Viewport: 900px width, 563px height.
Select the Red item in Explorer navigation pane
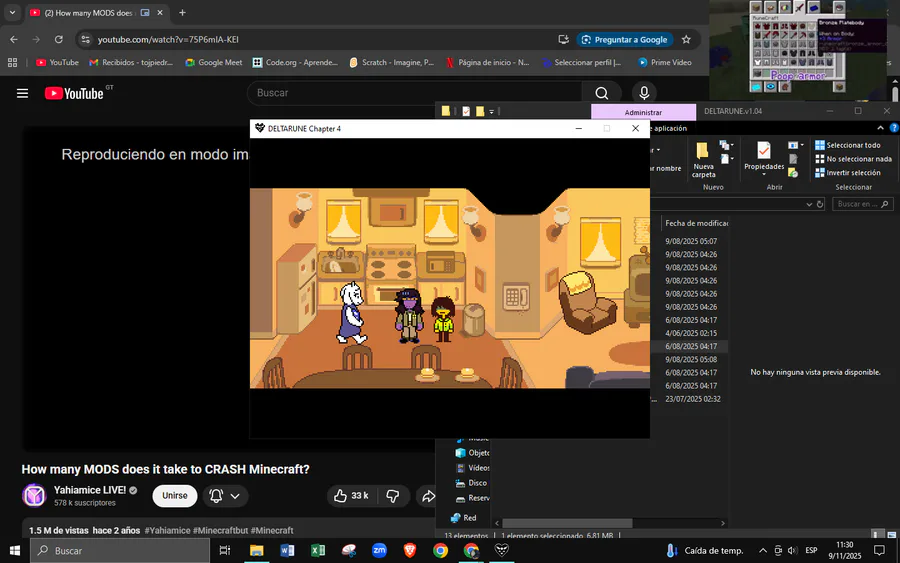coord(464,518)
